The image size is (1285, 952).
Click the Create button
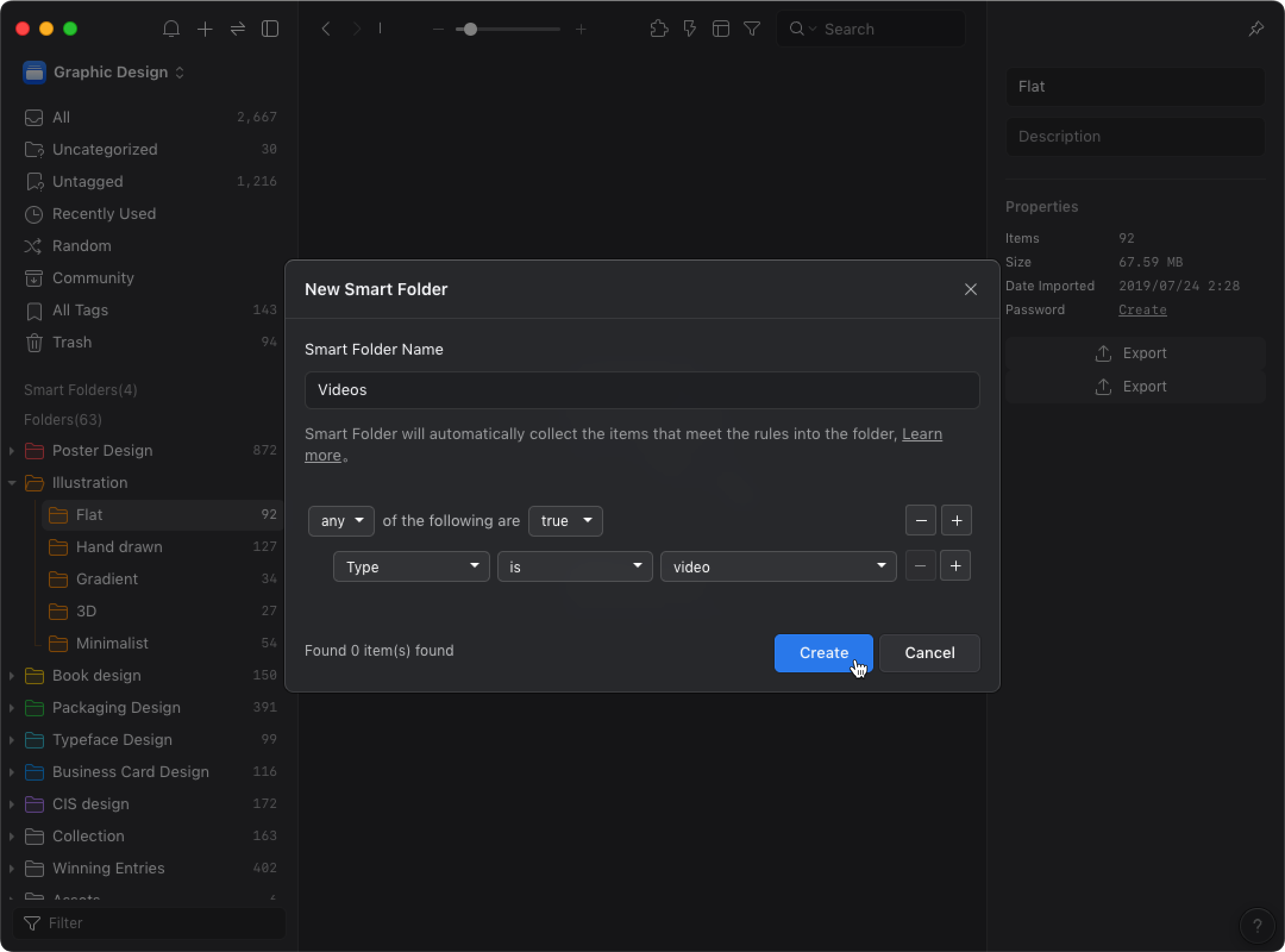pos(823,652)
